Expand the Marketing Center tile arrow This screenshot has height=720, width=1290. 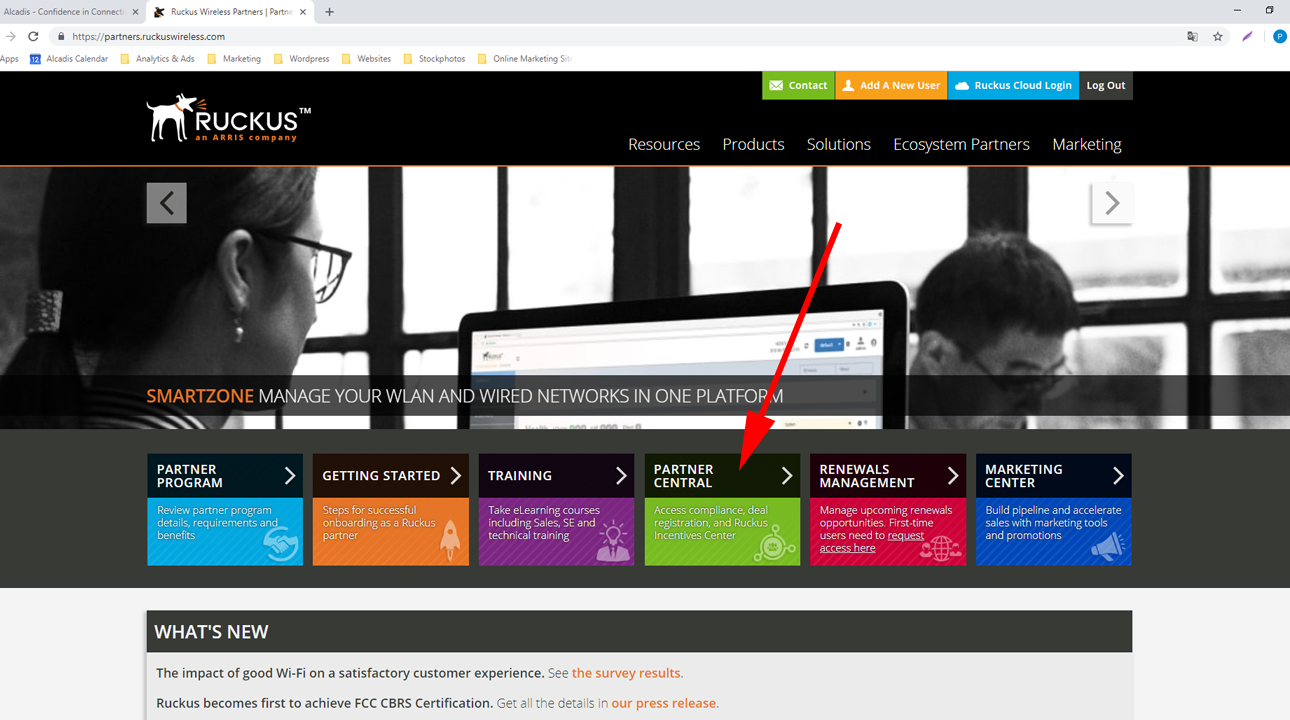[x=1118, y=475]
